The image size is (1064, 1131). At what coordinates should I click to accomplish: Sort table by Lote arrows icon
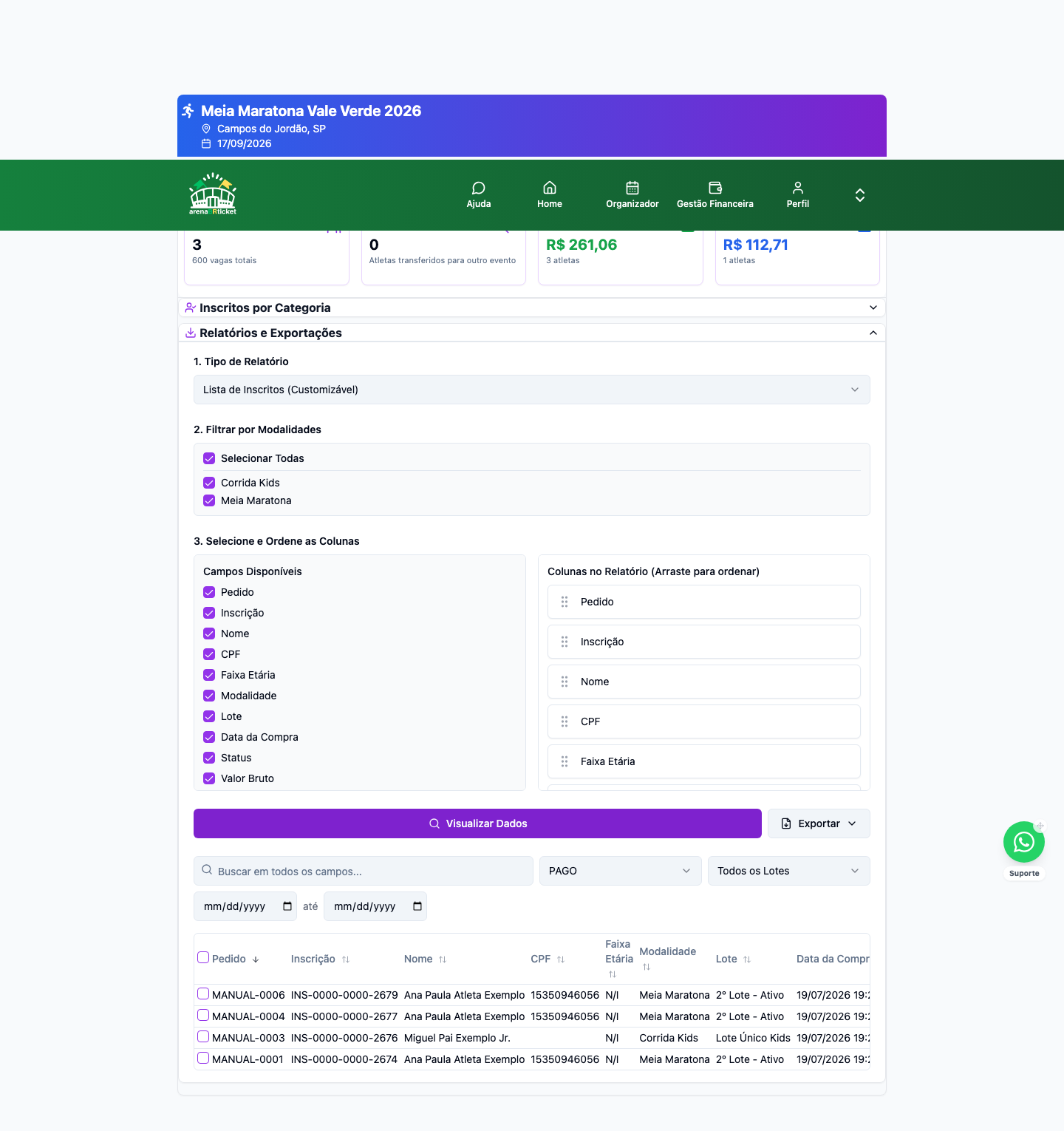click(x=747, y=960)
